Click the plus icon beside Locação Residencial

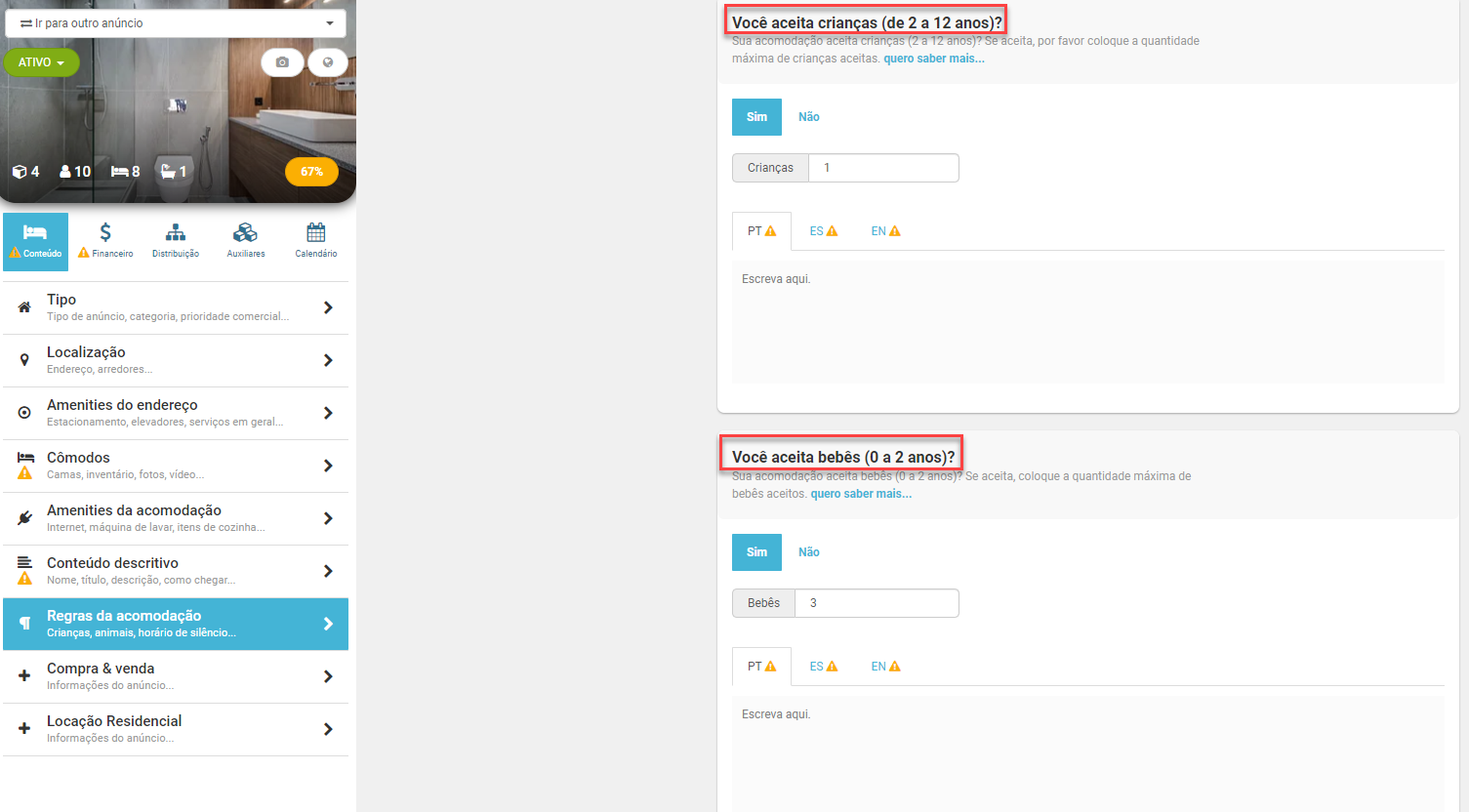tap(24, 729)
